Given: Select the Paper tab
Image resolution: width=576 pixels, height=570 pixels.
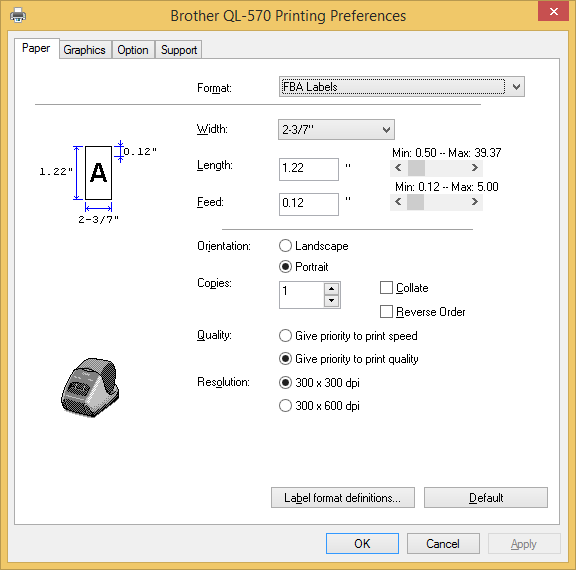Looking at the screenshot, I should (36, 48).
